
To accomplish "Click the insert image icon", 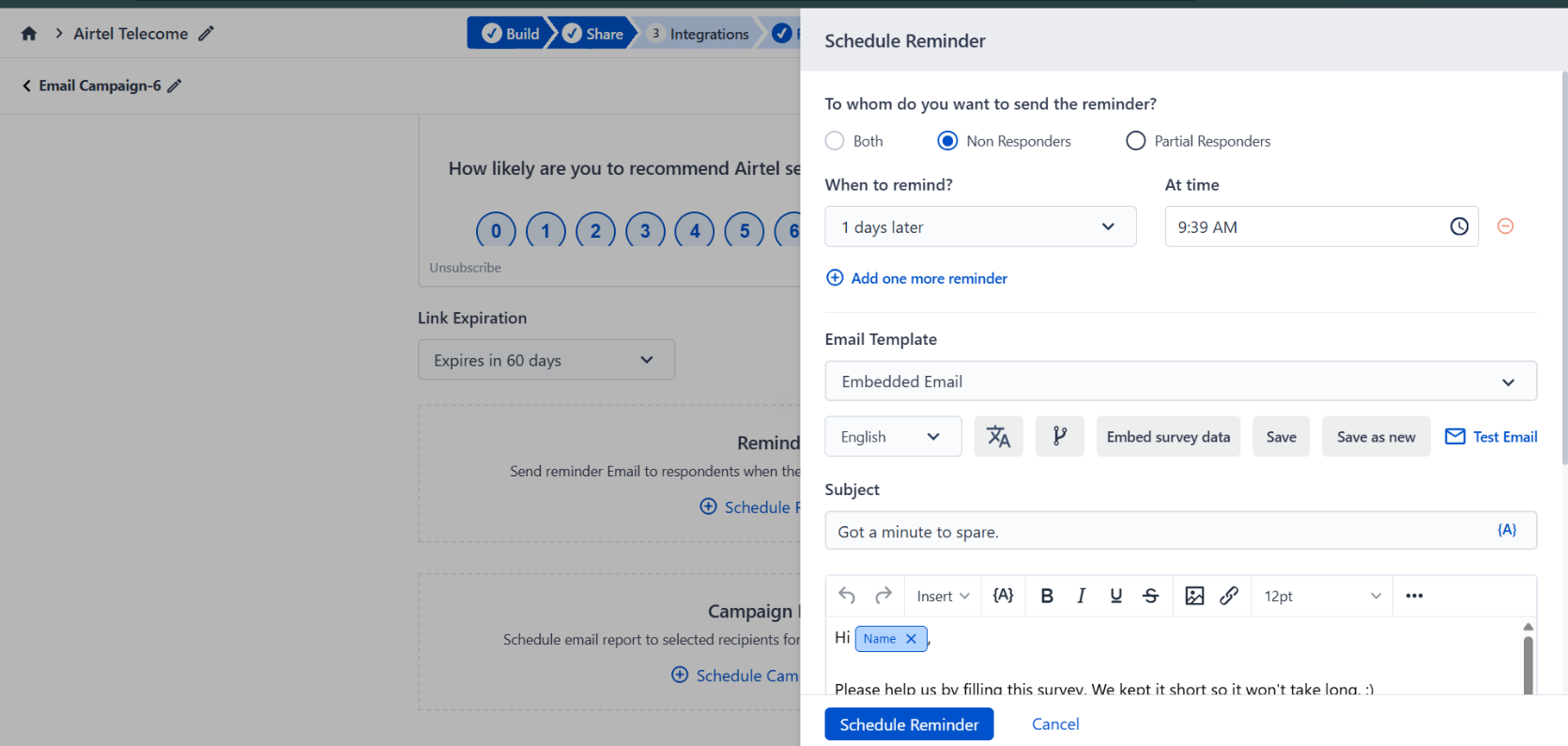I will tap(1193, 596).
